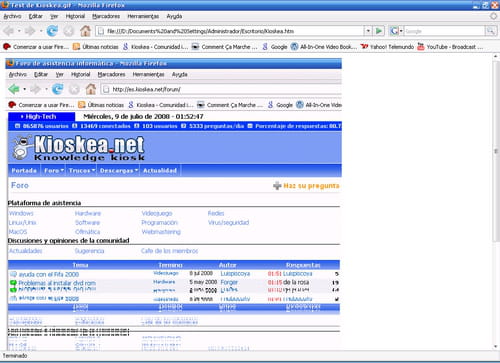Open the Forward button history dropdown in outer toolbar
This screenshot has width=500, height=363.
point(41,31)
